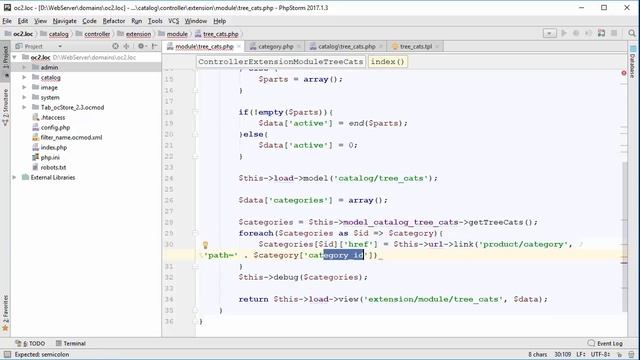Screen dimensions: 640x360
Task: Click the UTF-8 encoding selector in the status bar
Action: (600, 355)
